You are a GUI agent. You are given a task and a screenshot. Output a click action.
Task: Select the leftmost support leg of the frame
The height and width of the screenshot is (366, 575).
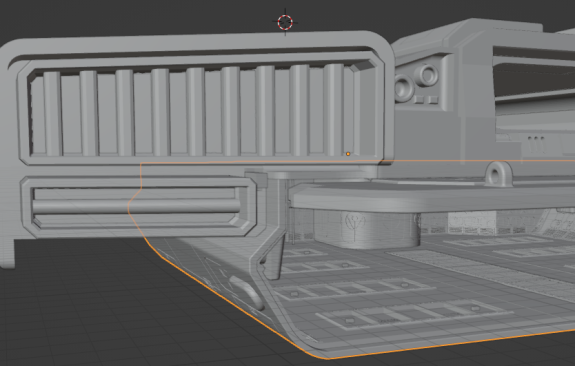tap(7, 253)
